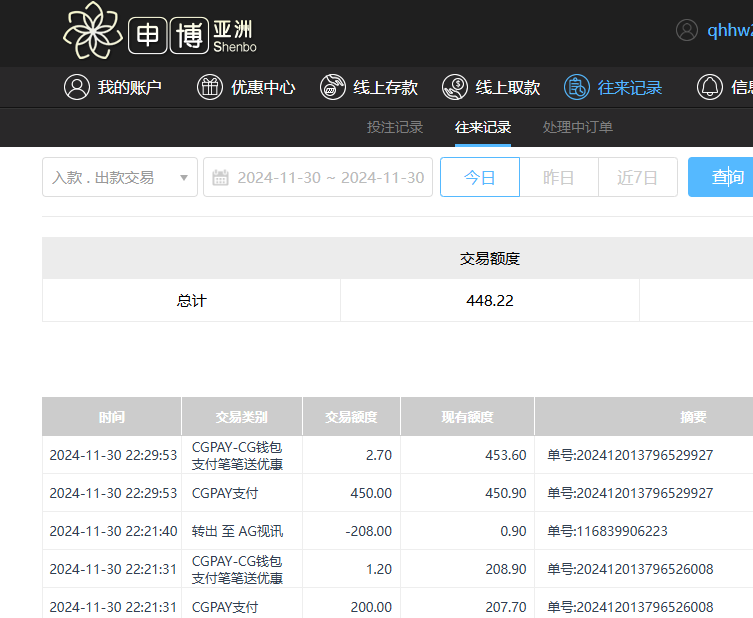Click the 我的账户 person icon

(x=77, y=87)
